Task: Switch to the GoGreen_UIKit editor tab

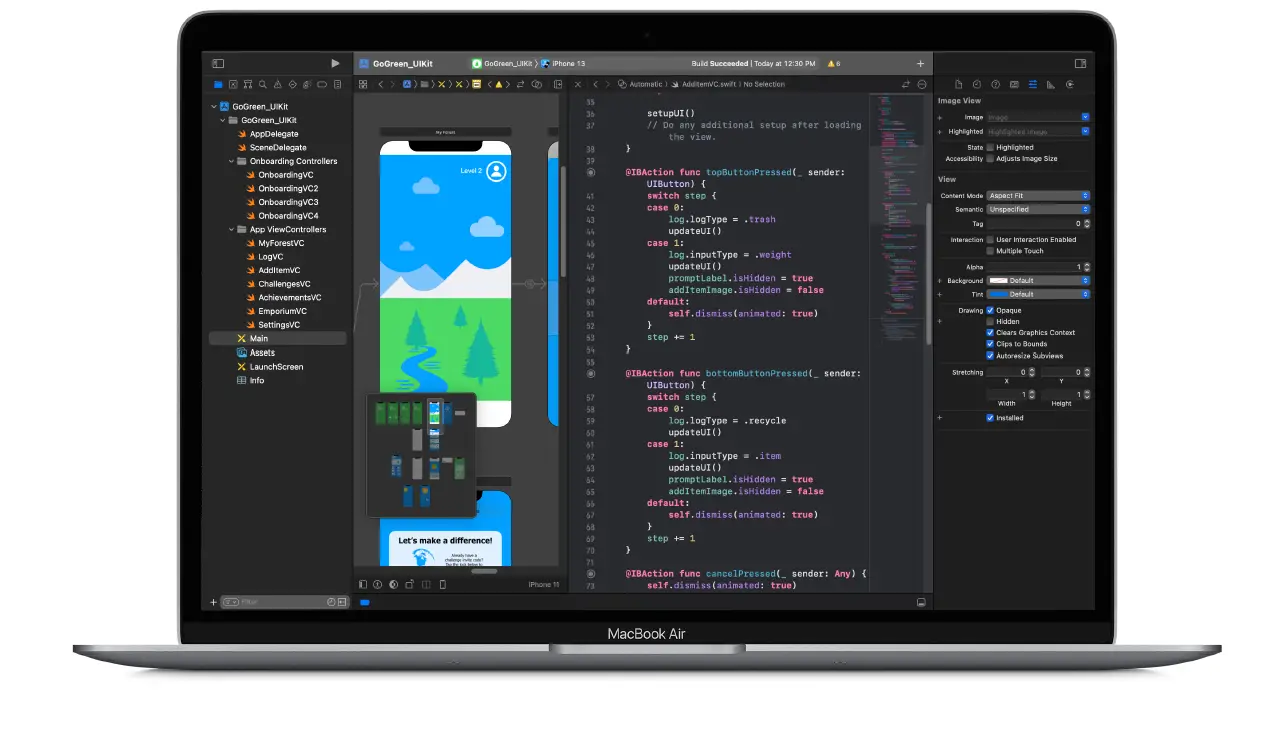Action: point(399,62)
